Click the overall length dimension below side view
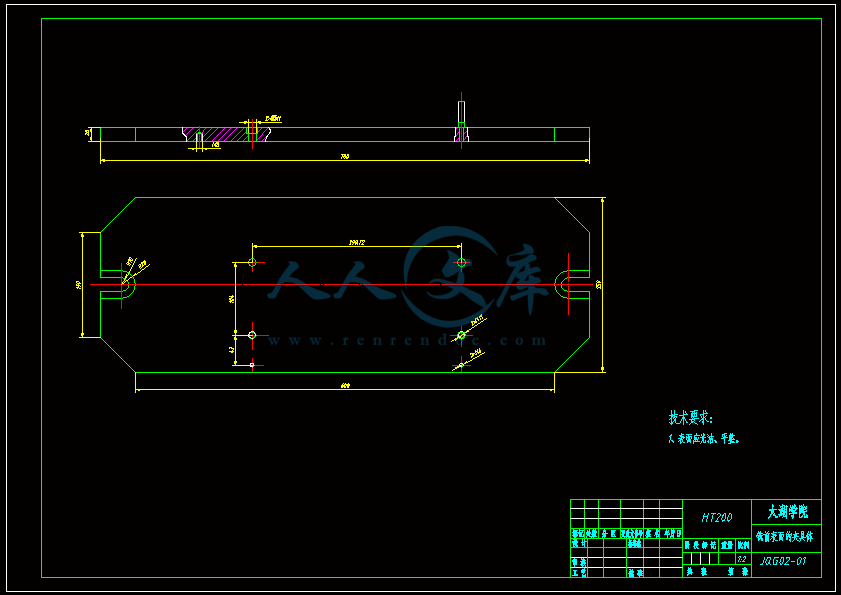This screenshot has width=841, height=595. coord(345,157)
